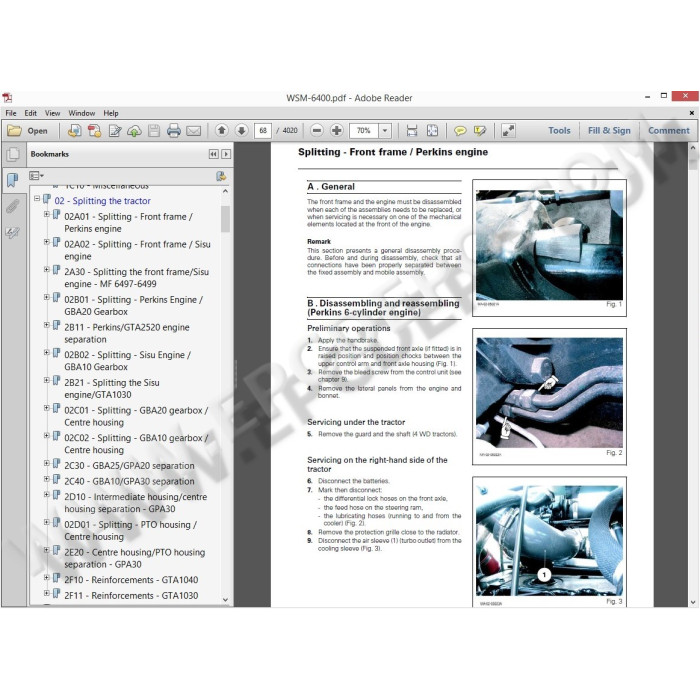Viewport: 700px width, 700px height.
Task: Select the highlight text tool icon
Action: pos(480,130)
